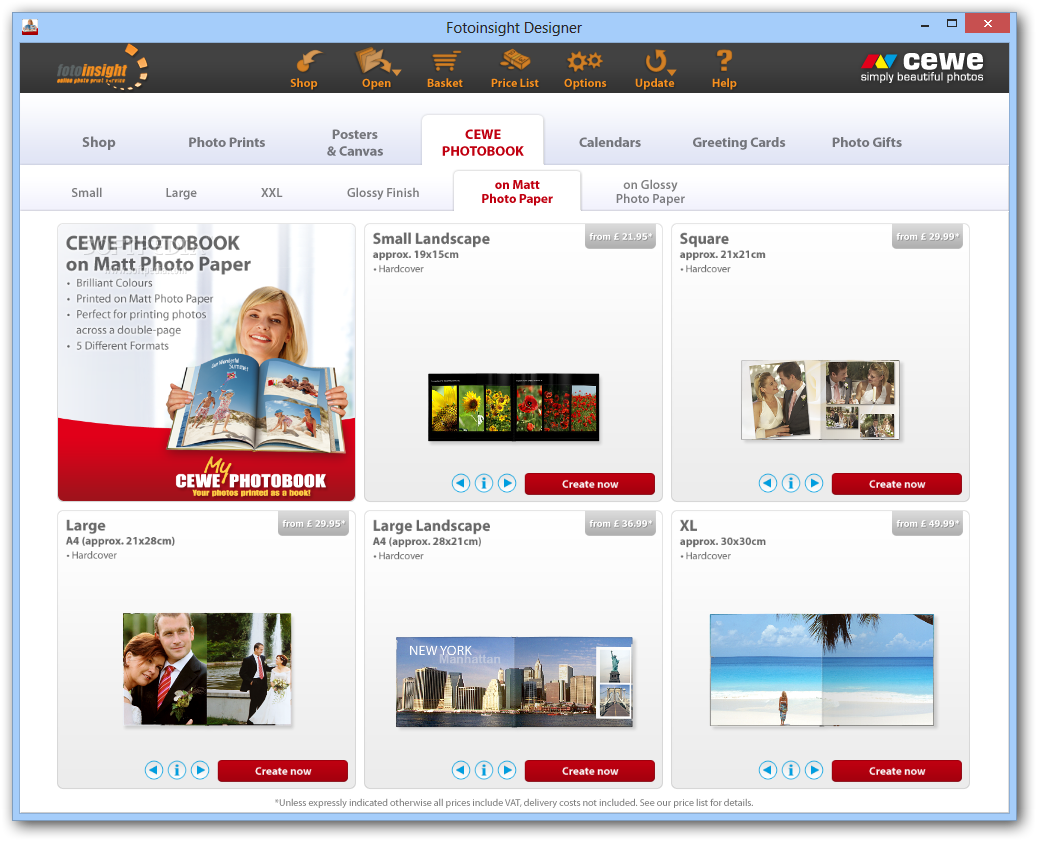Click the application icon in title bar
This screenshot has width=1037, height=841.
click(30, 27)
